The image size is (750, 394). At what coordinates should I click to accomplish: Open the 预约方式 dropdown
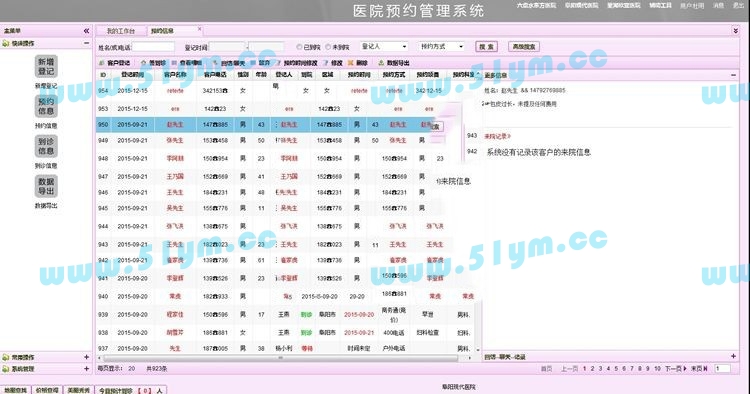pyautogui.click(x=441, y=46)
